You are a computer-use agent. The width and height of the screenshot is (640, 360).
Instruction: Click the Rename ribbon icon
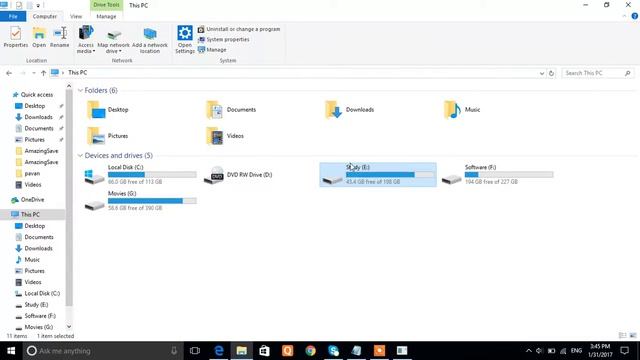[x=60, y=37]
